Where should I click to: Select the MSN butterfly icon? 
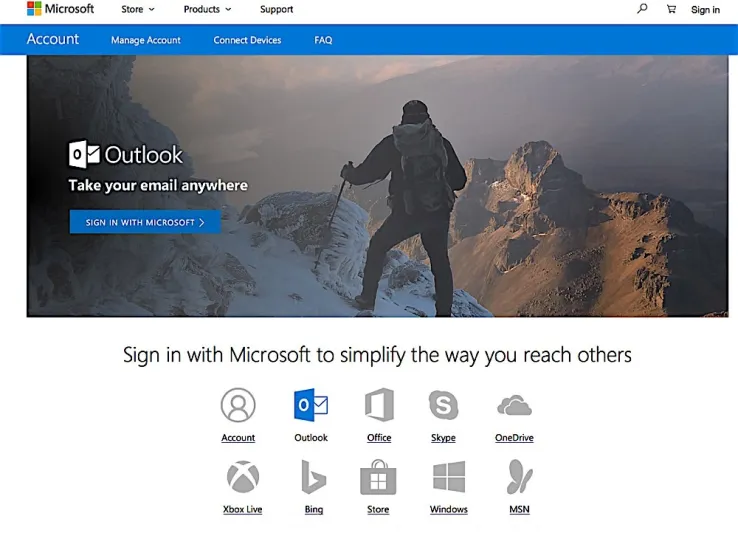click(x=519, y=477)
